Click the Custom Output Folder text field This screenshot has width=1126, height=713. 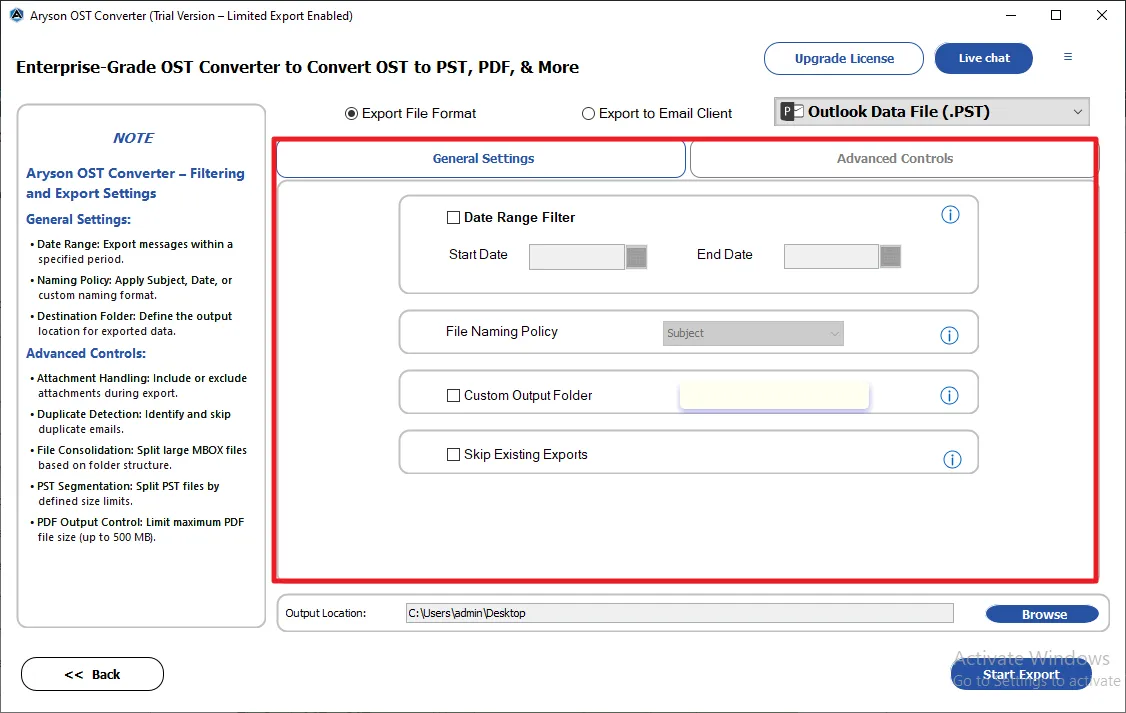point(774,396)
